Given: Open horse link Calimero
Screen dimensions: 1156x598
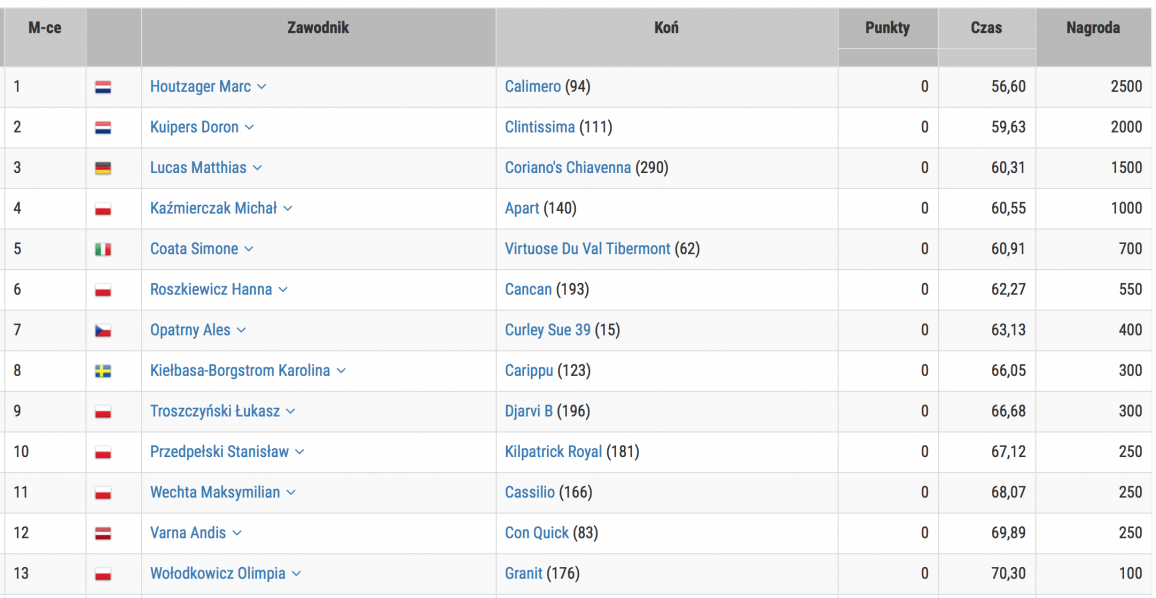Looking at the screenshot, I should (533, 87).
